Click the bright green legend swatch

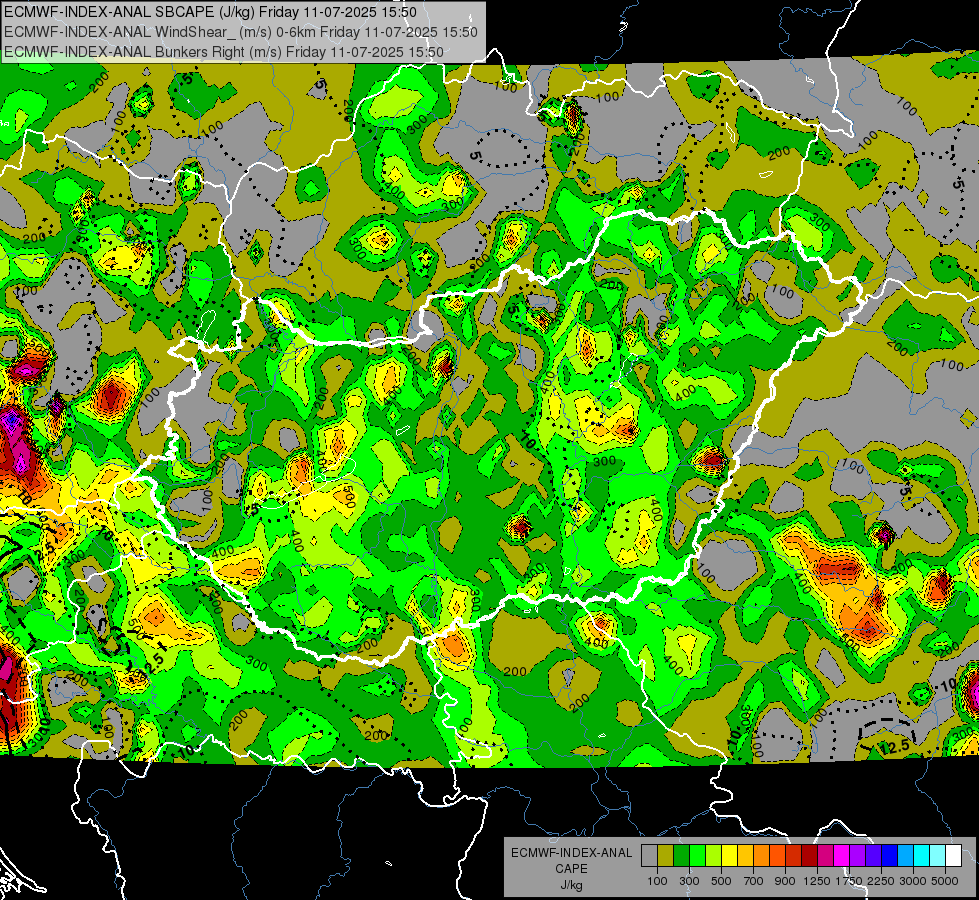pyautogui.click(x=697, y=855)
